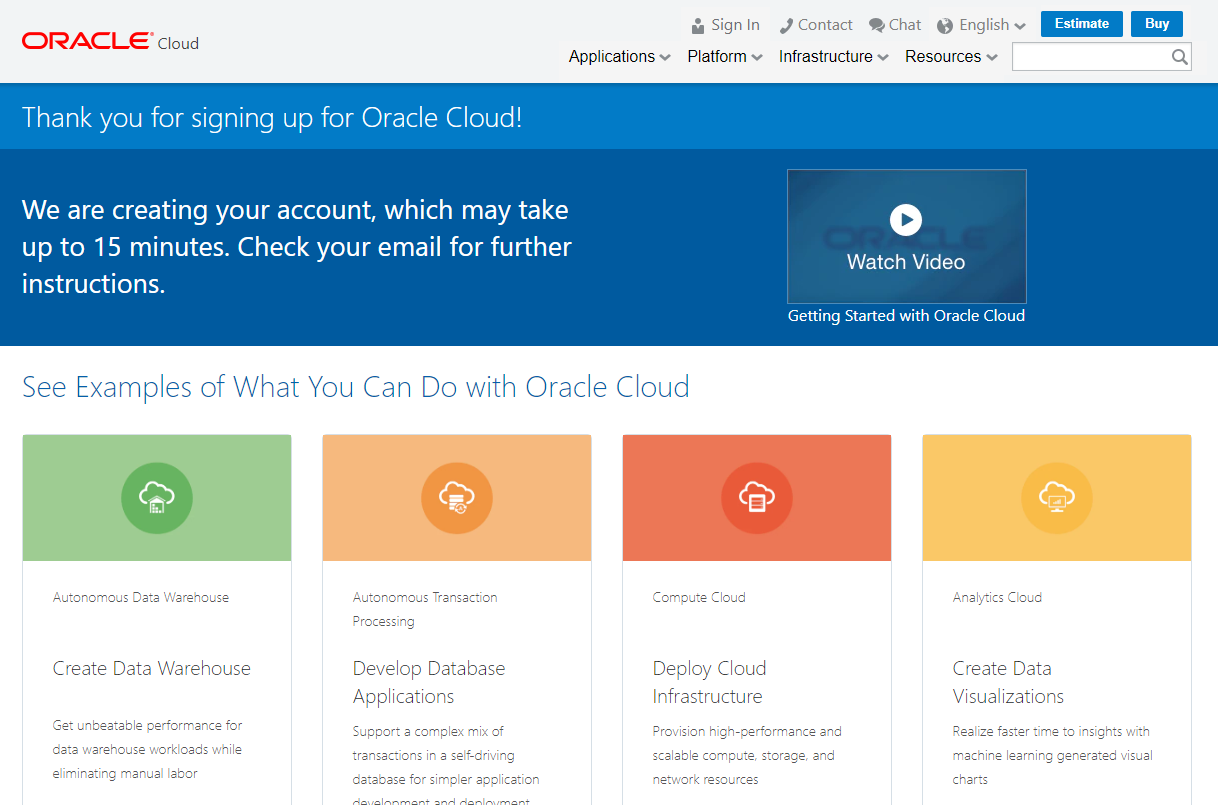
Task: Expand the Platform menu chevron
Action: pyautogui.click(x=757, y=58)
